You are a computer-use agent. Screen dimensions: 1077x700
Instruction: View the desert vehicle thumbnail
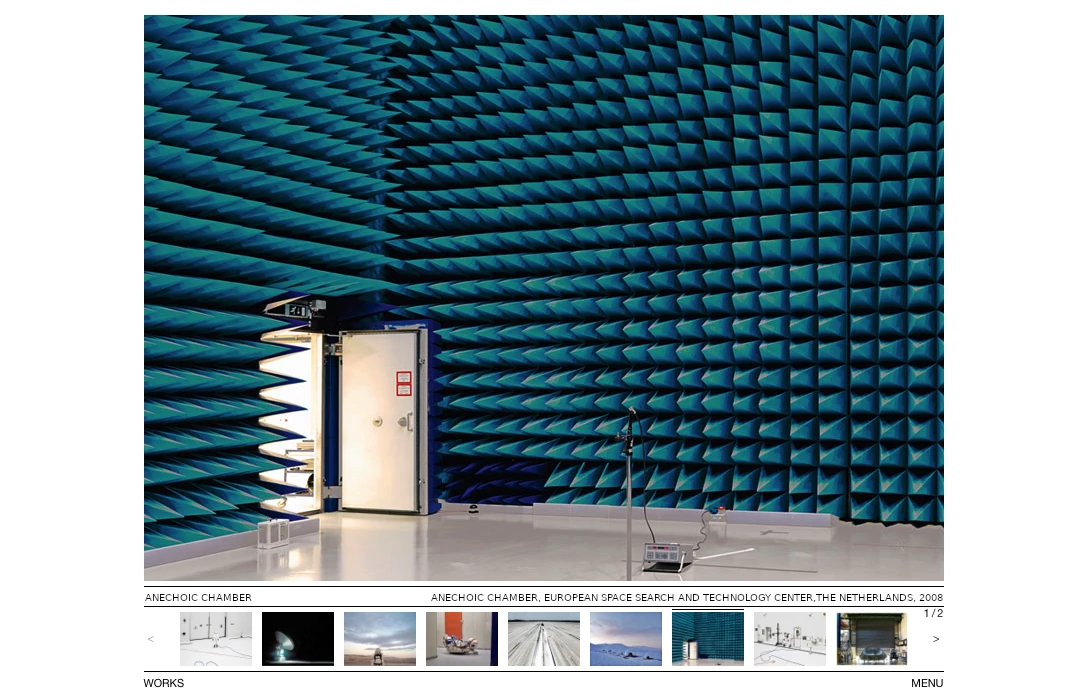click(x=379, y=638)
